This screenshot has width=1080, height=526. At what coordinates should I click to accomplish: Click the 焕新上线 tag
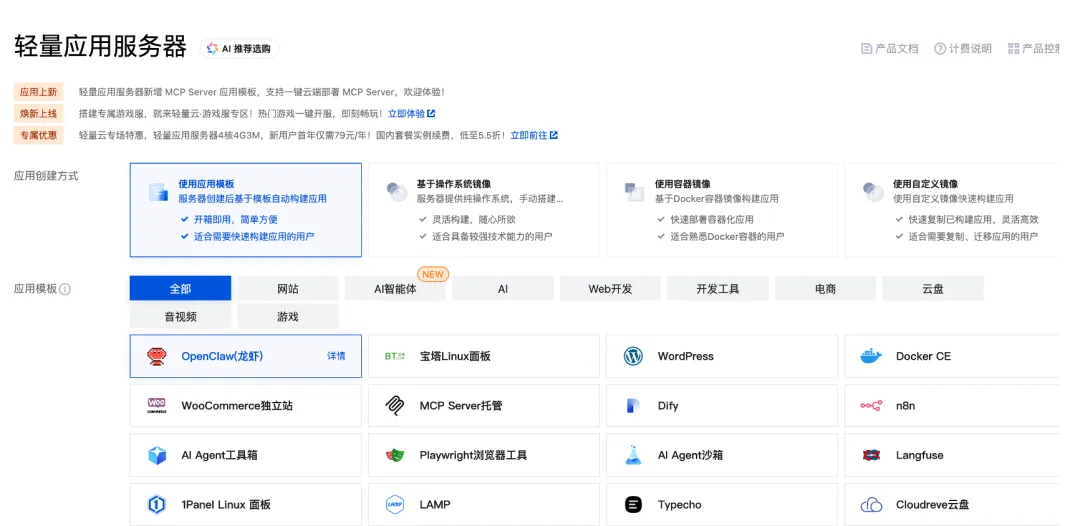pyautogui.click(x=39, y=114)
